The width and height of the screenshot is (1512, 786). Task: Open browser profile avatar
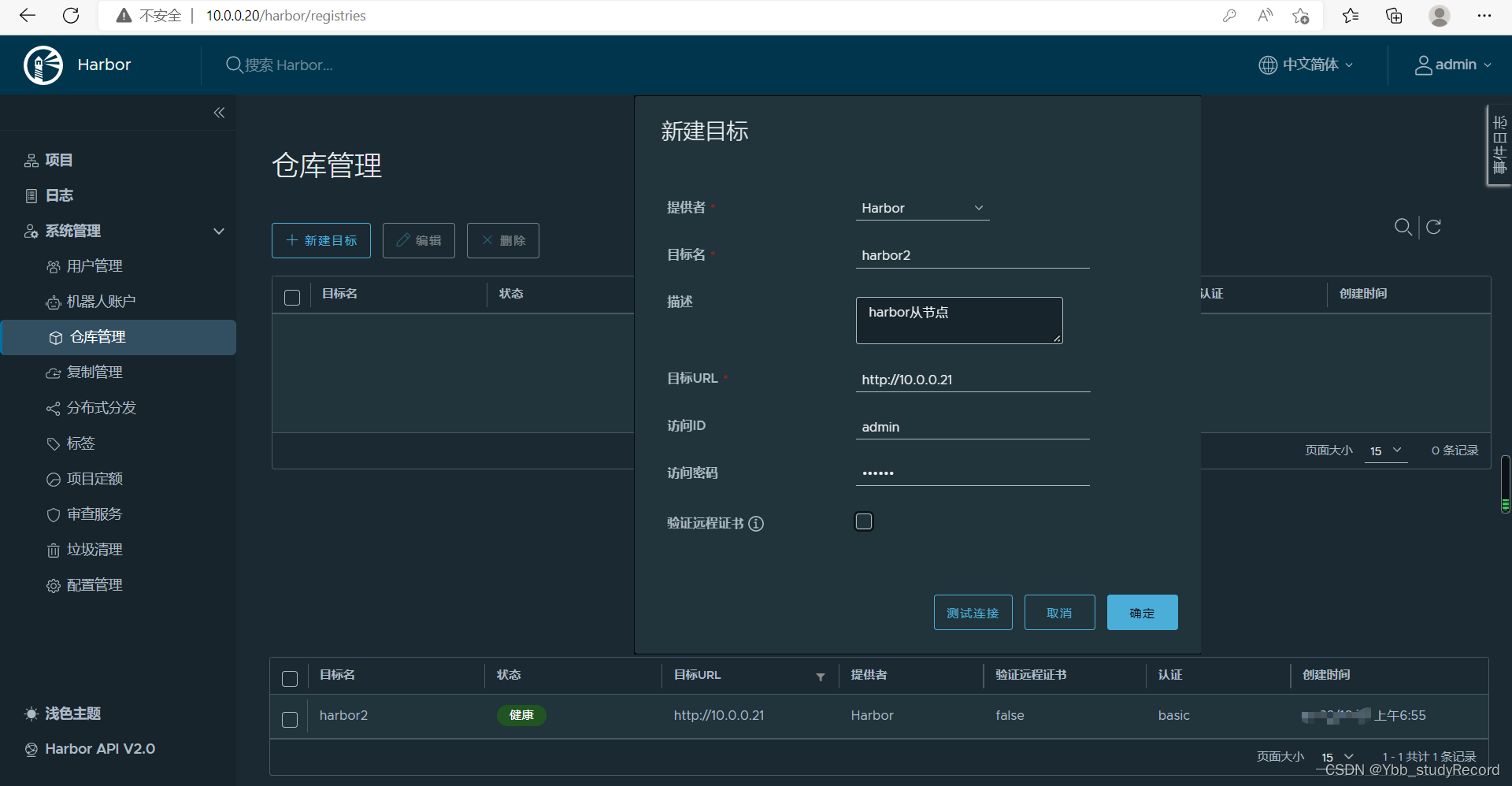click(x=1440, y=16)
